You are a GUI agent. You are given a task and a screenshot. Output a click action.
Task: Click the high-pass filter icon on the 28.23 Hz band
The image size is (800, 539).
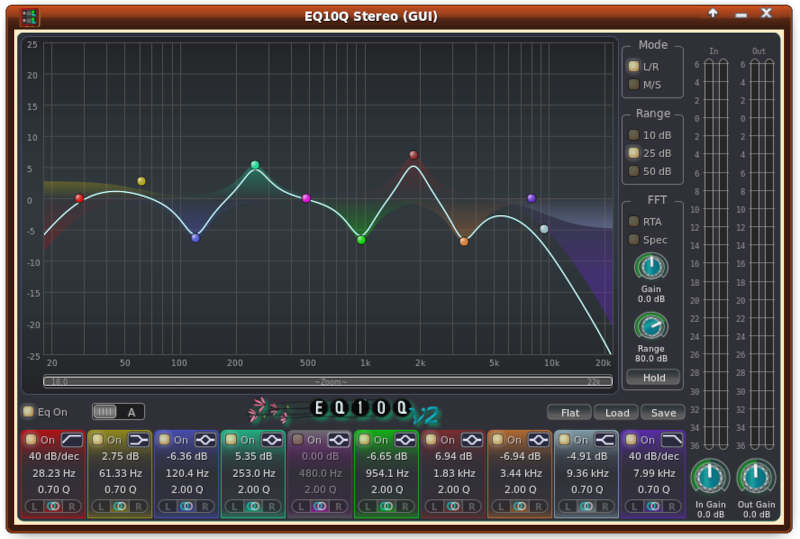point(72,440)
